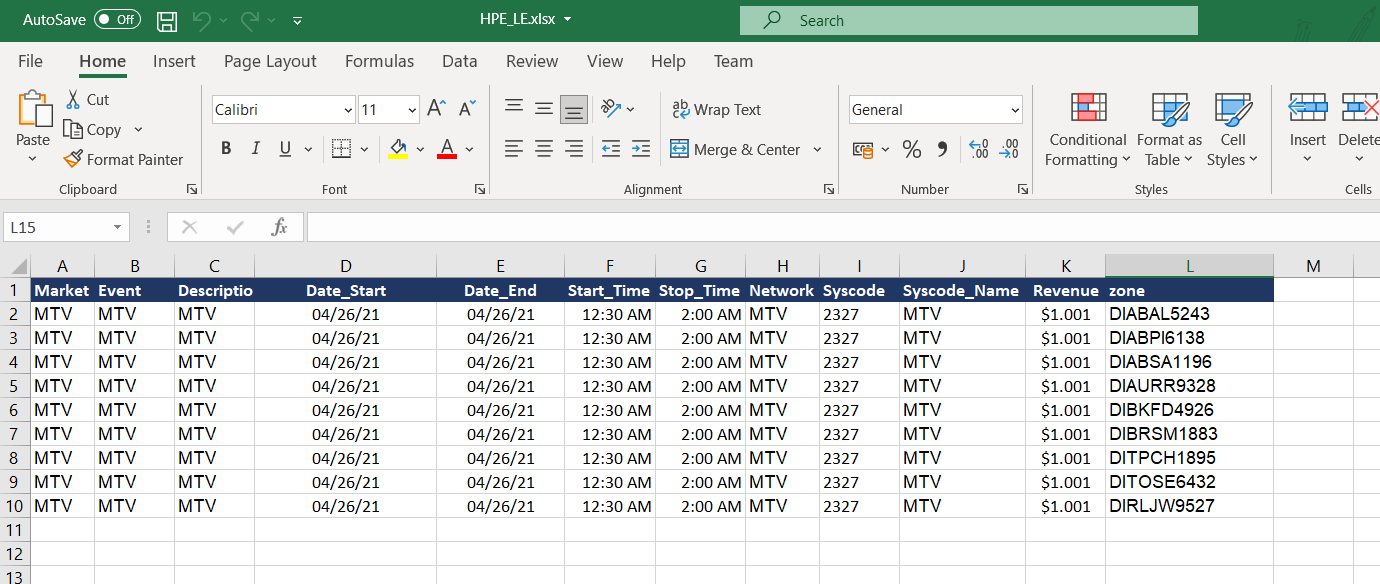Open Clipboard pane dialog launcher
The image size is (1380, 584).
coord(191,189)
